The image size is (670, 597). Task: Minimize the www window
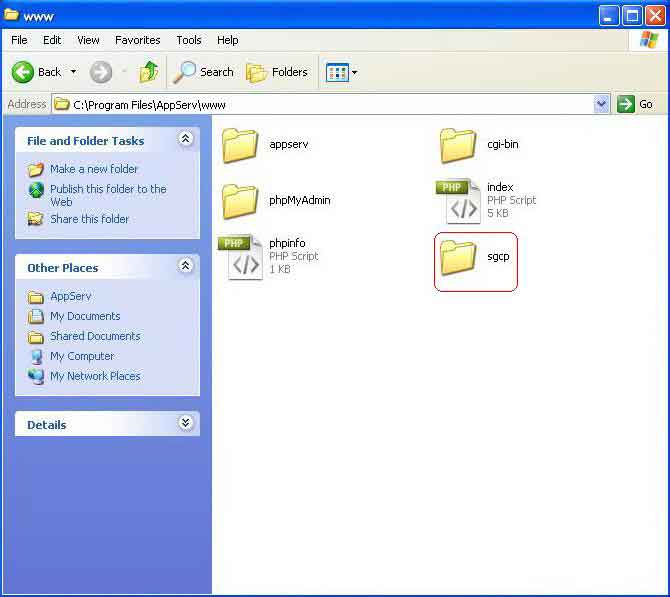pyautogui.click(x=608, y=16)
